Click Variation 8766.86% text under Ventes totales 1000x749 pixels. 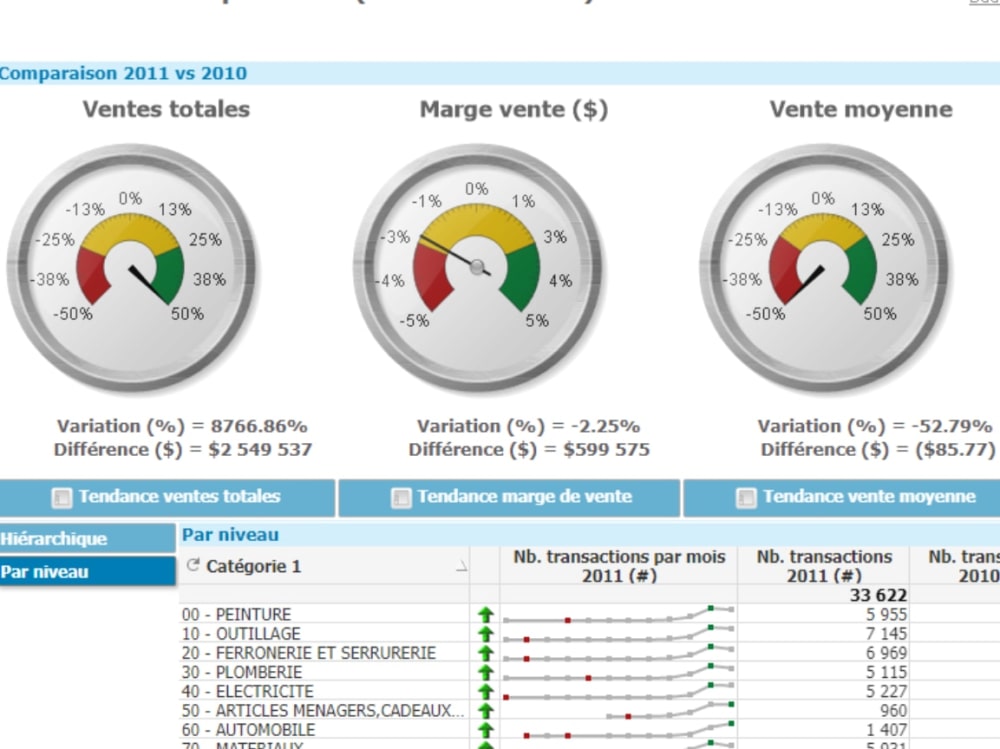point(182,426)
